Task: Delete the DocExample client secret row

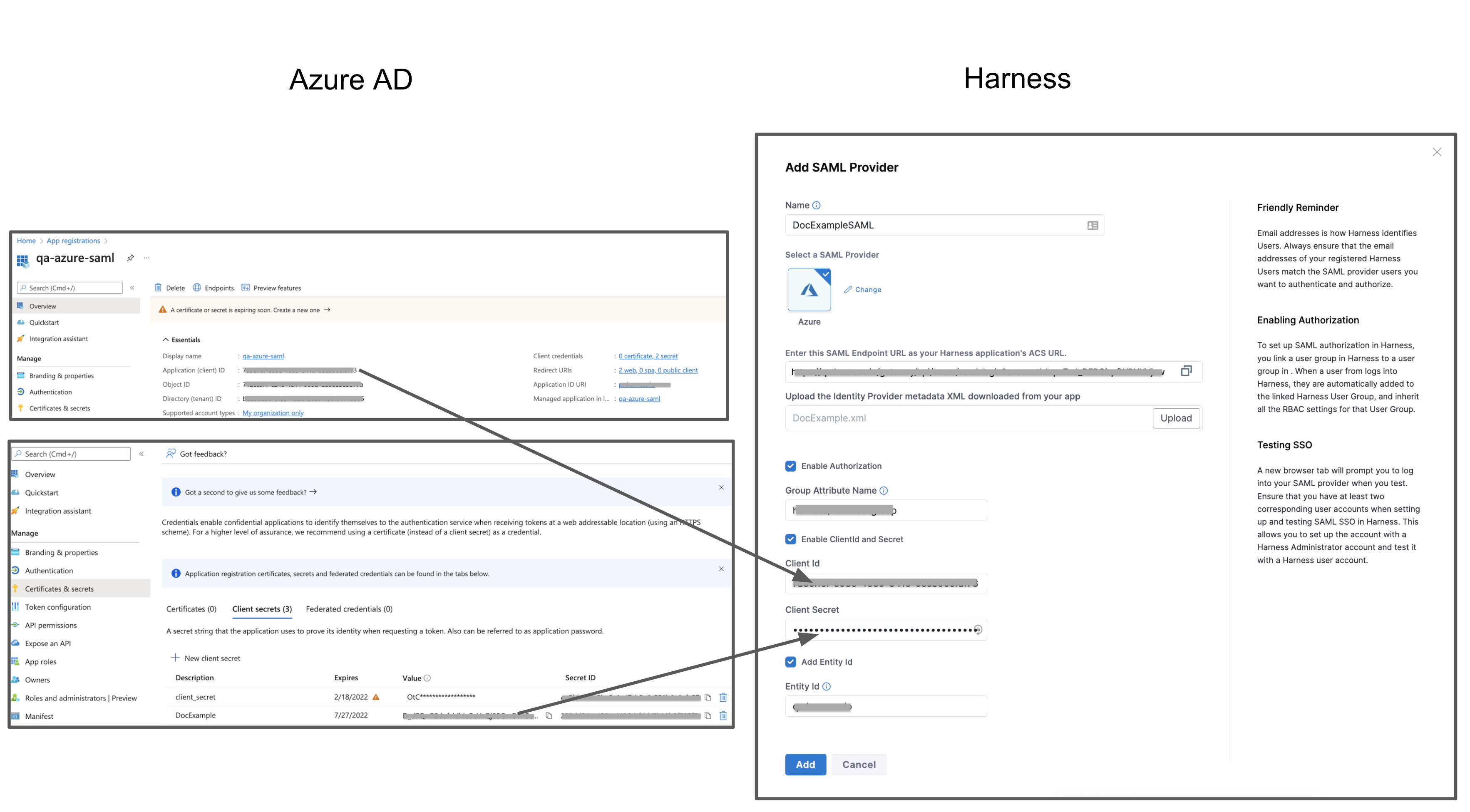Action: pos(723,715)
